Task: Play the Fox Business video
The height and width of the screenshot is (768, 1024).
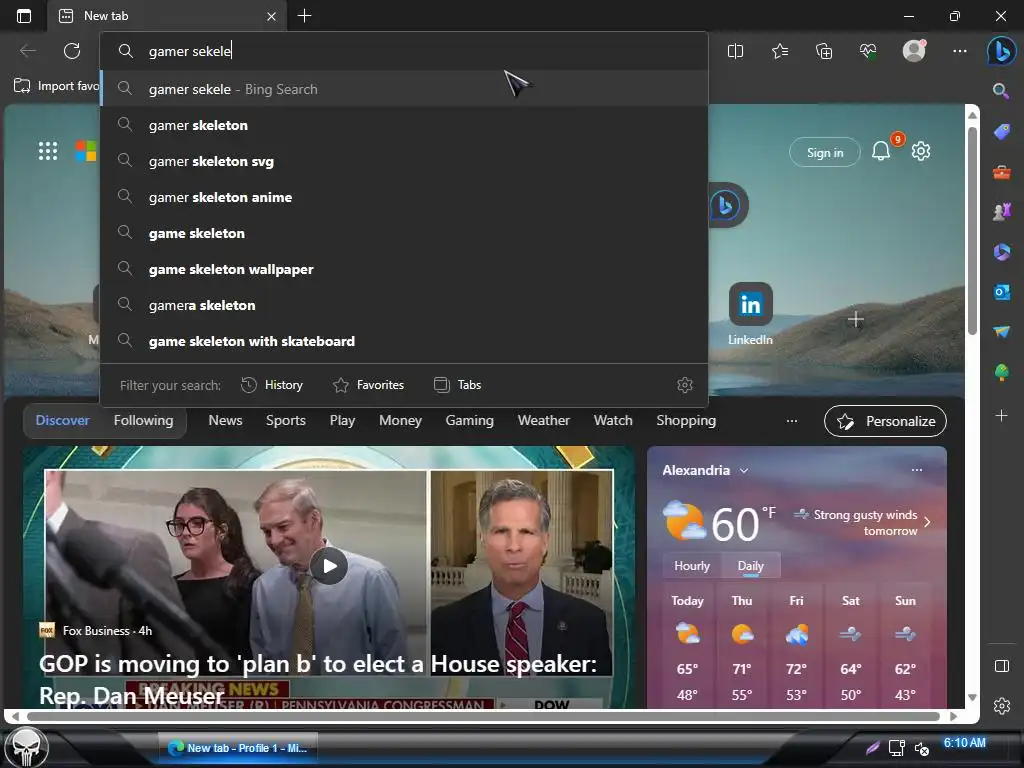Action: tap(329, 566)
